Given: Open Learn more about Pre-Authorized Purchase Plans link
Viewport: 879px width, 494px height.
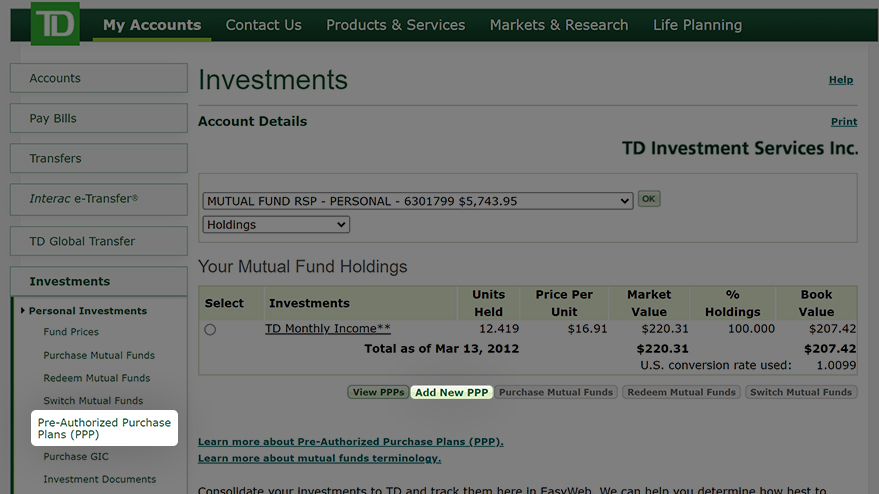Looking at the screenshot, I should (350, 441).
